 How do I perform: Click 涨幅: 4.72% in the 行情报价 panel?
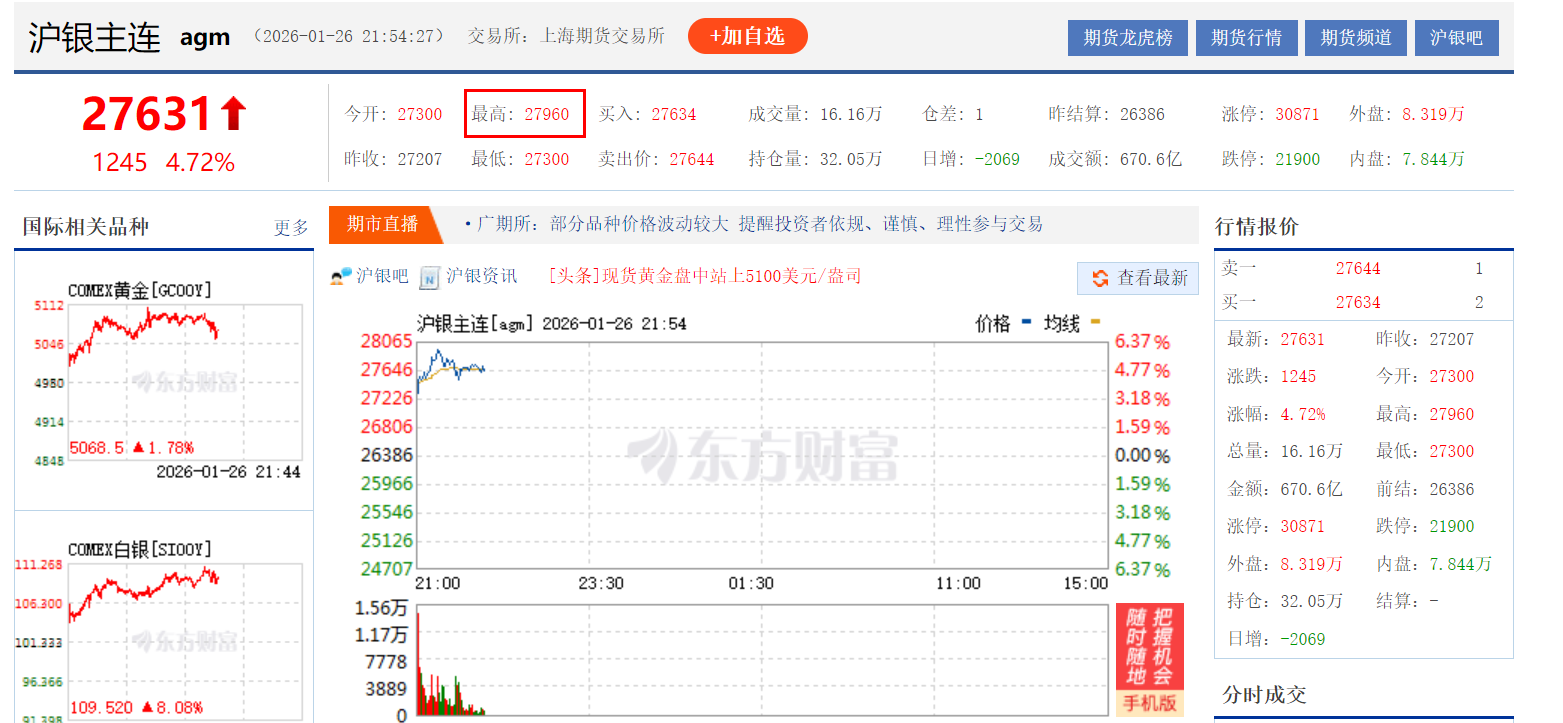[x=1276, y=414]
